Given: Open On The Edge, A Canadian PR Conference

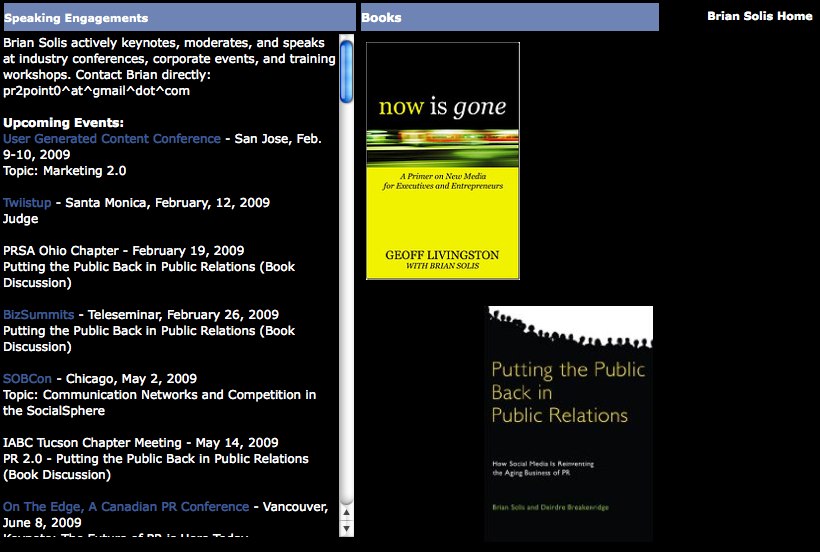Looking at the screenshot, I should point(126,507).
